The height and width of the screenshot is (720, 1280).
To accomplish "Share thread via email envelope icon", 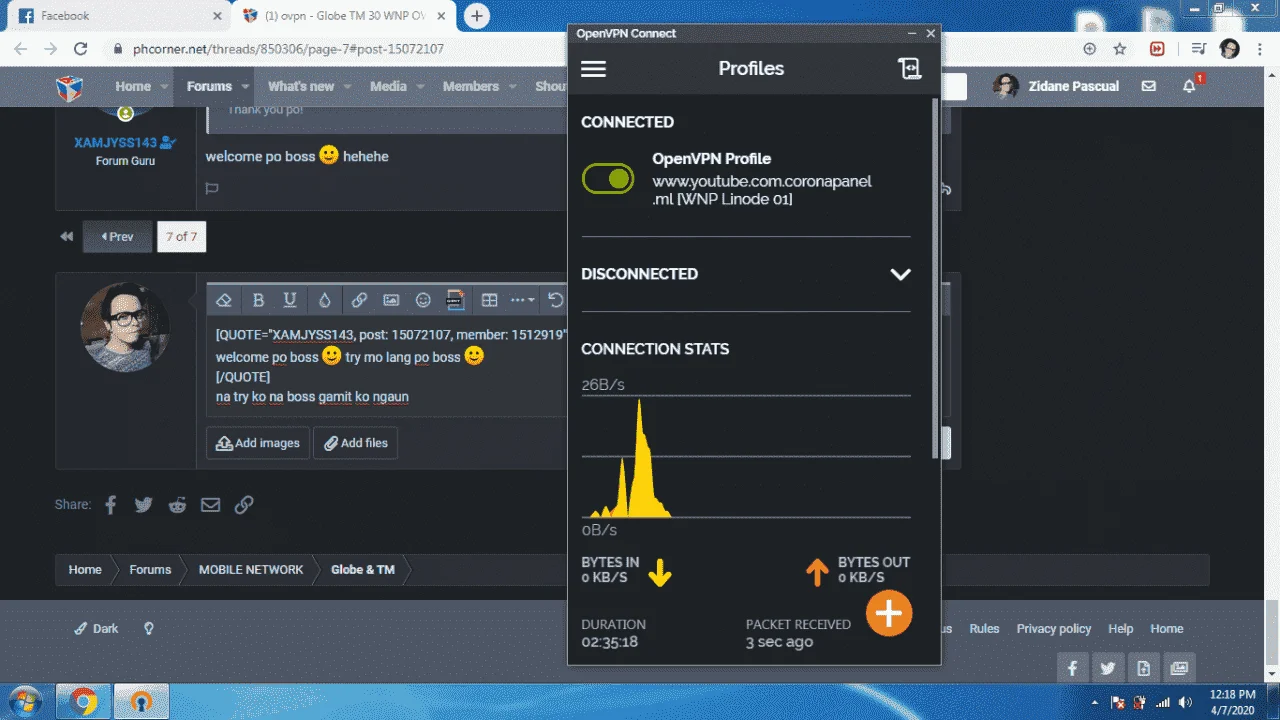I will [x=210, y=505].
